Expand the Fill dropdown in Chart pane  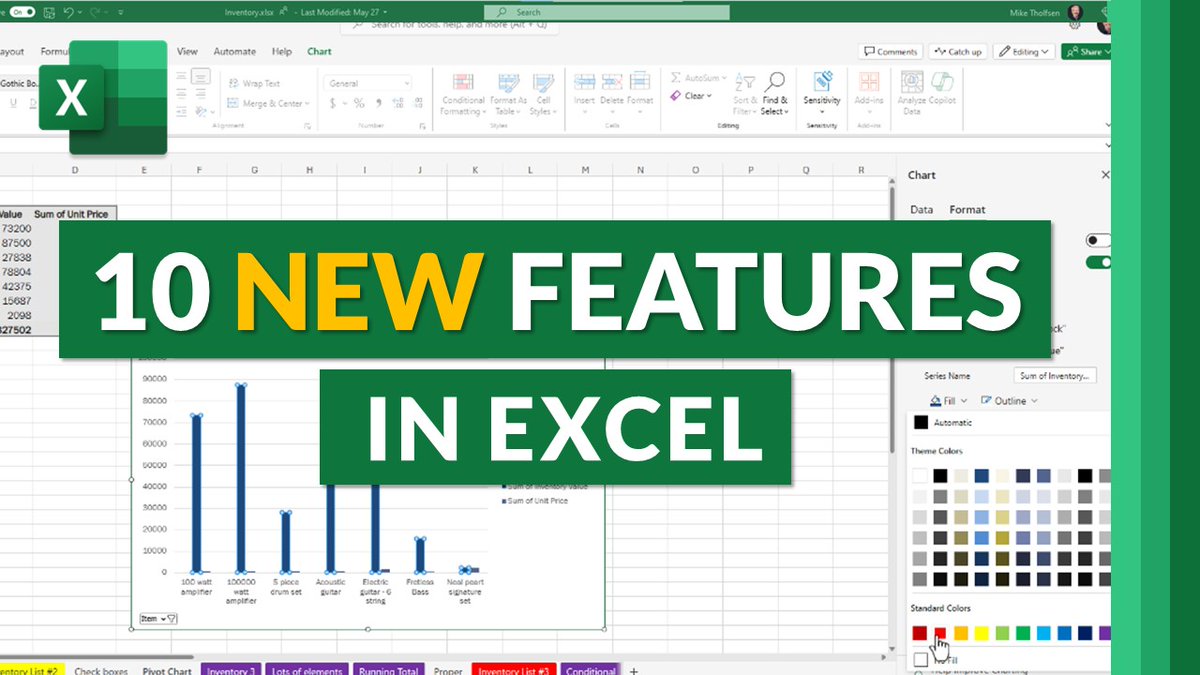[952, 400]
